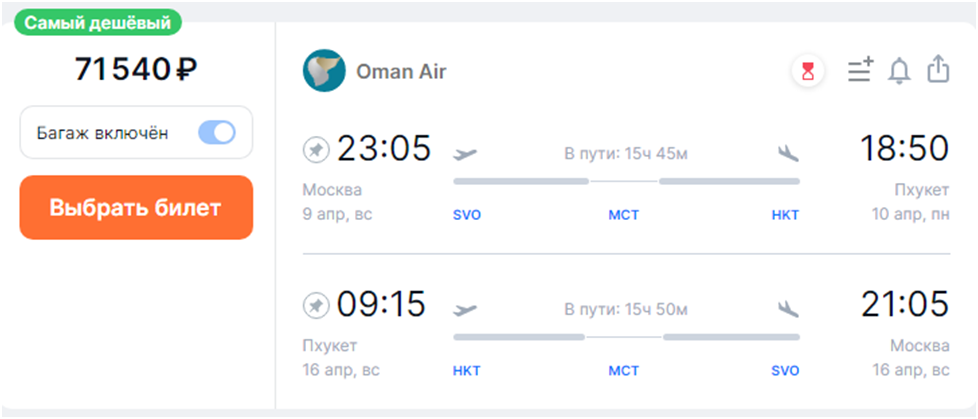Click the Oman Air airline logo

click(x=324, y=71)
